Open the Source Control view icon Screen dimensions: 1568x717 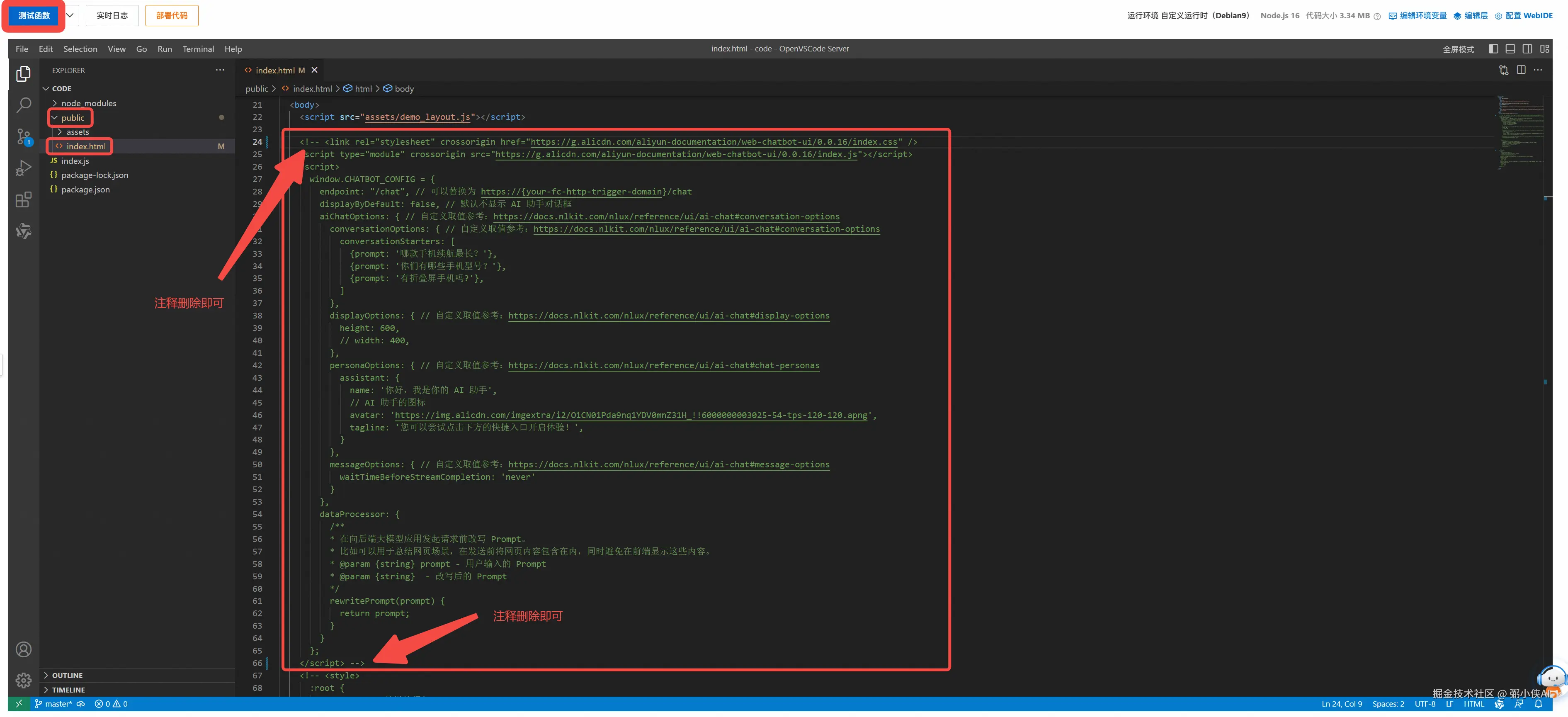click(23, 137)
